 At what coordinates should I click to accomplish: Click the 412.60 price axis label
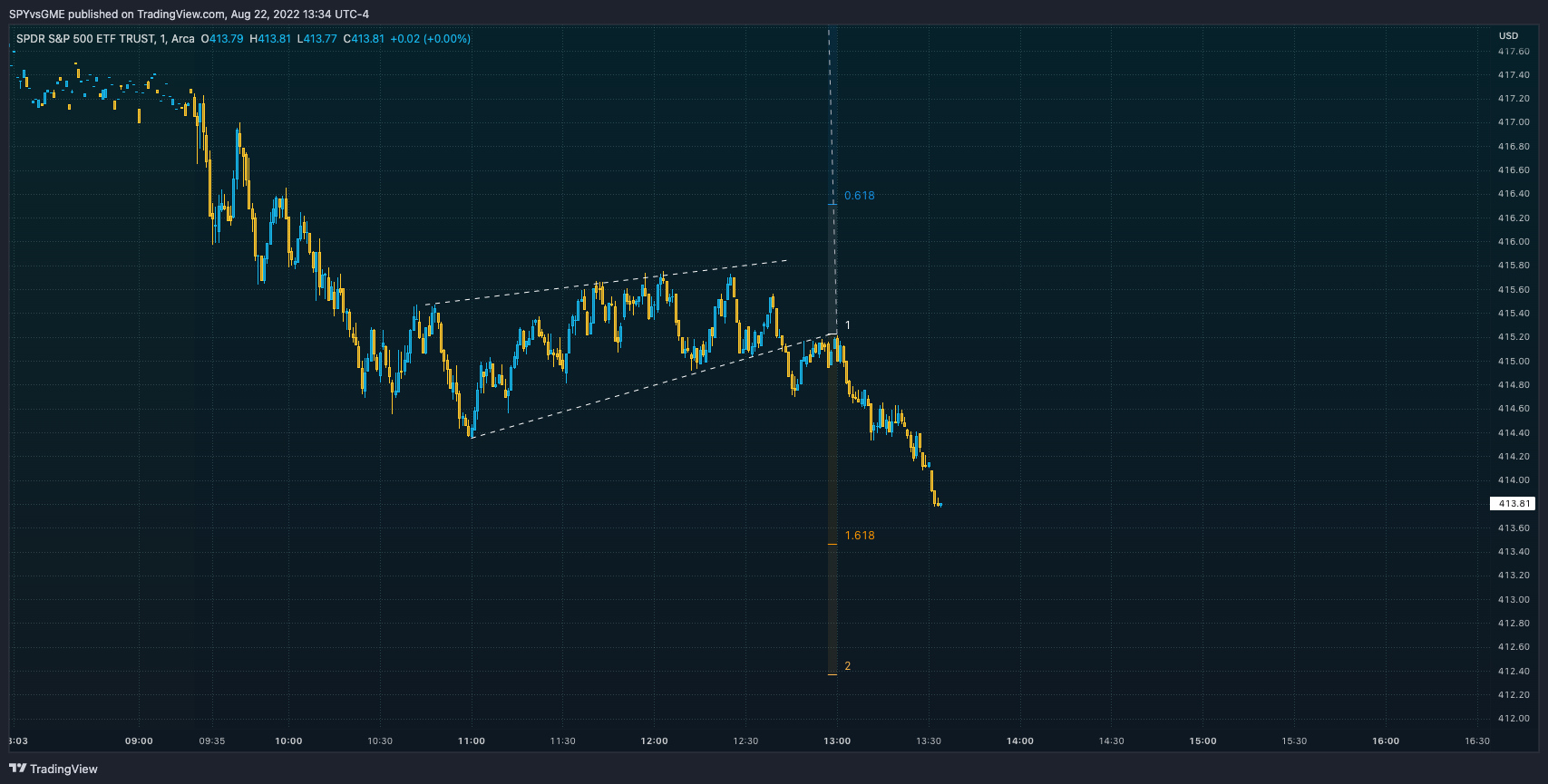tap(1514, 647)
